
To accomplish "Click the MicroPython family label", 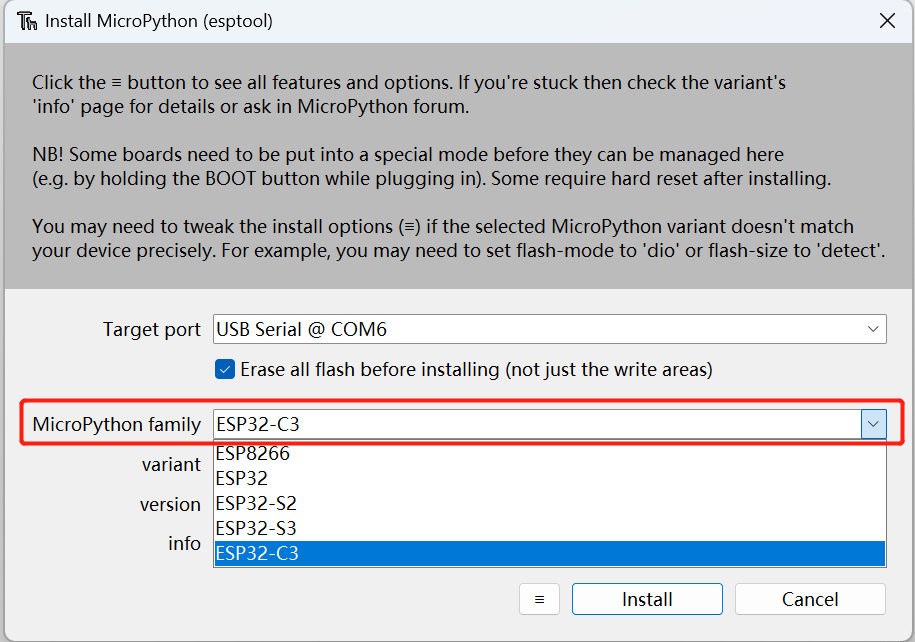I will [x=117, y=424].
